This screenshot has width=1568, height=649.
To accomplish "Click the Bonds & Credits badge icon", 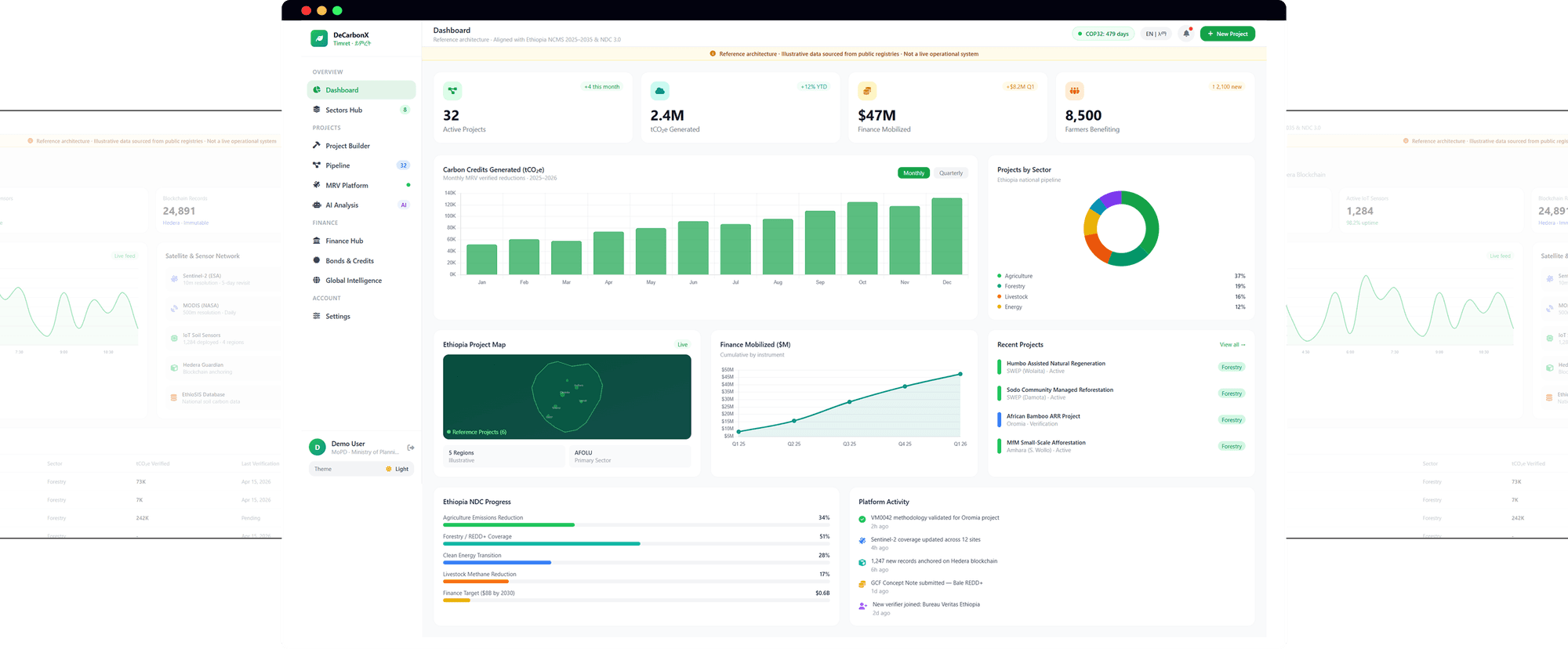I will click(317, 260).
